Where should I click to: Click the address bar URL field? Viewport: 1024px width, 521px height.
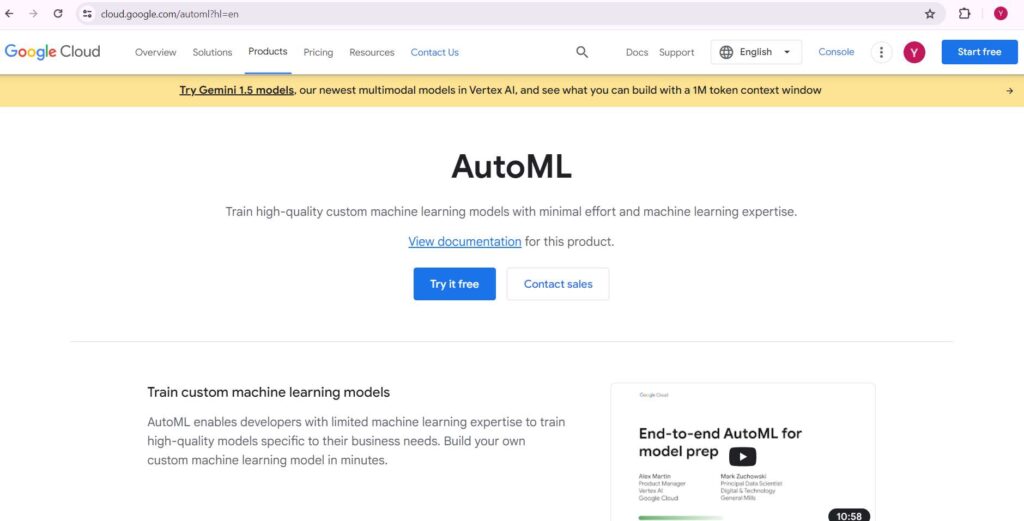pos(509,14)
